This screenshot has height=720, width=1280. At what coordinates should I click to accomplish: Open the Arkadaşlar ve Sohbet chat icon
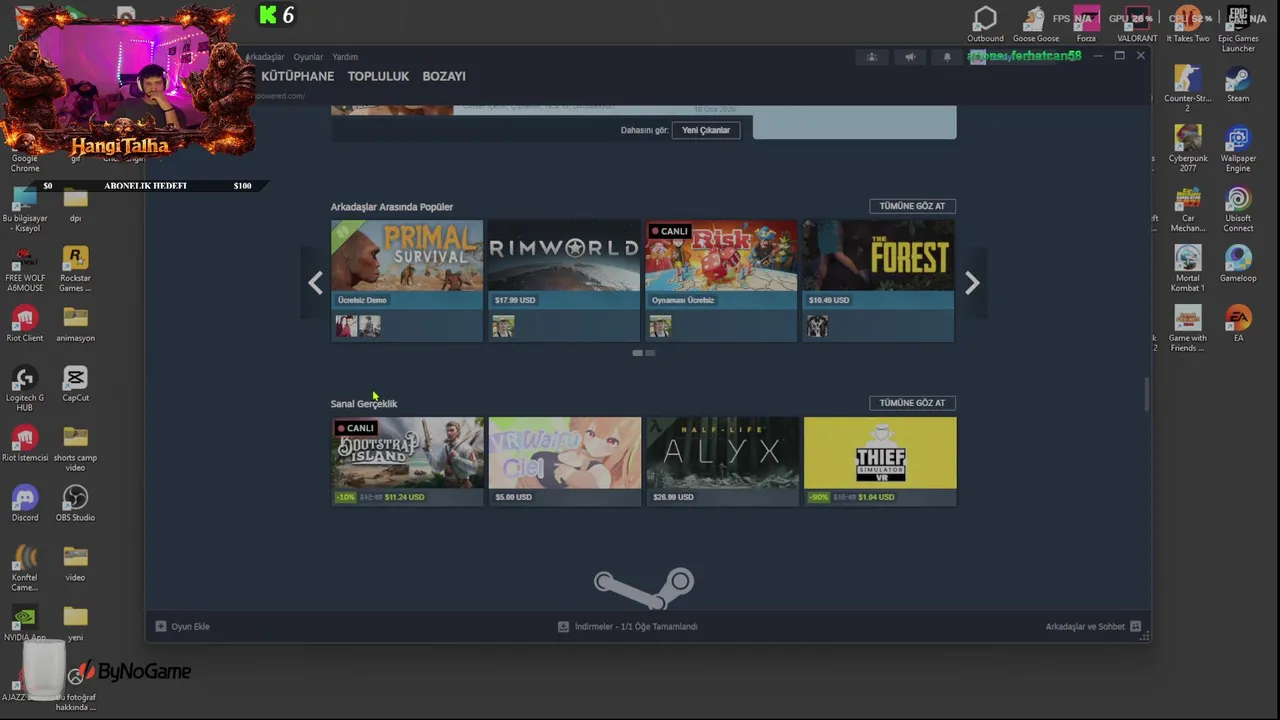[1135, 626]
